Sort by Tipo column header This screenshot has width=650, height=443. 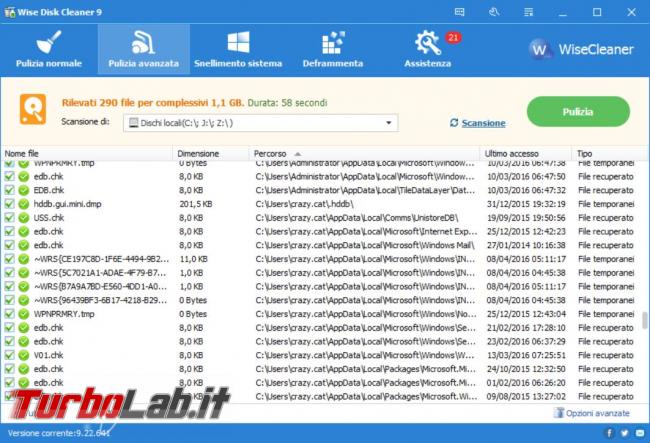pyautogui.click(x=609, y=153)
